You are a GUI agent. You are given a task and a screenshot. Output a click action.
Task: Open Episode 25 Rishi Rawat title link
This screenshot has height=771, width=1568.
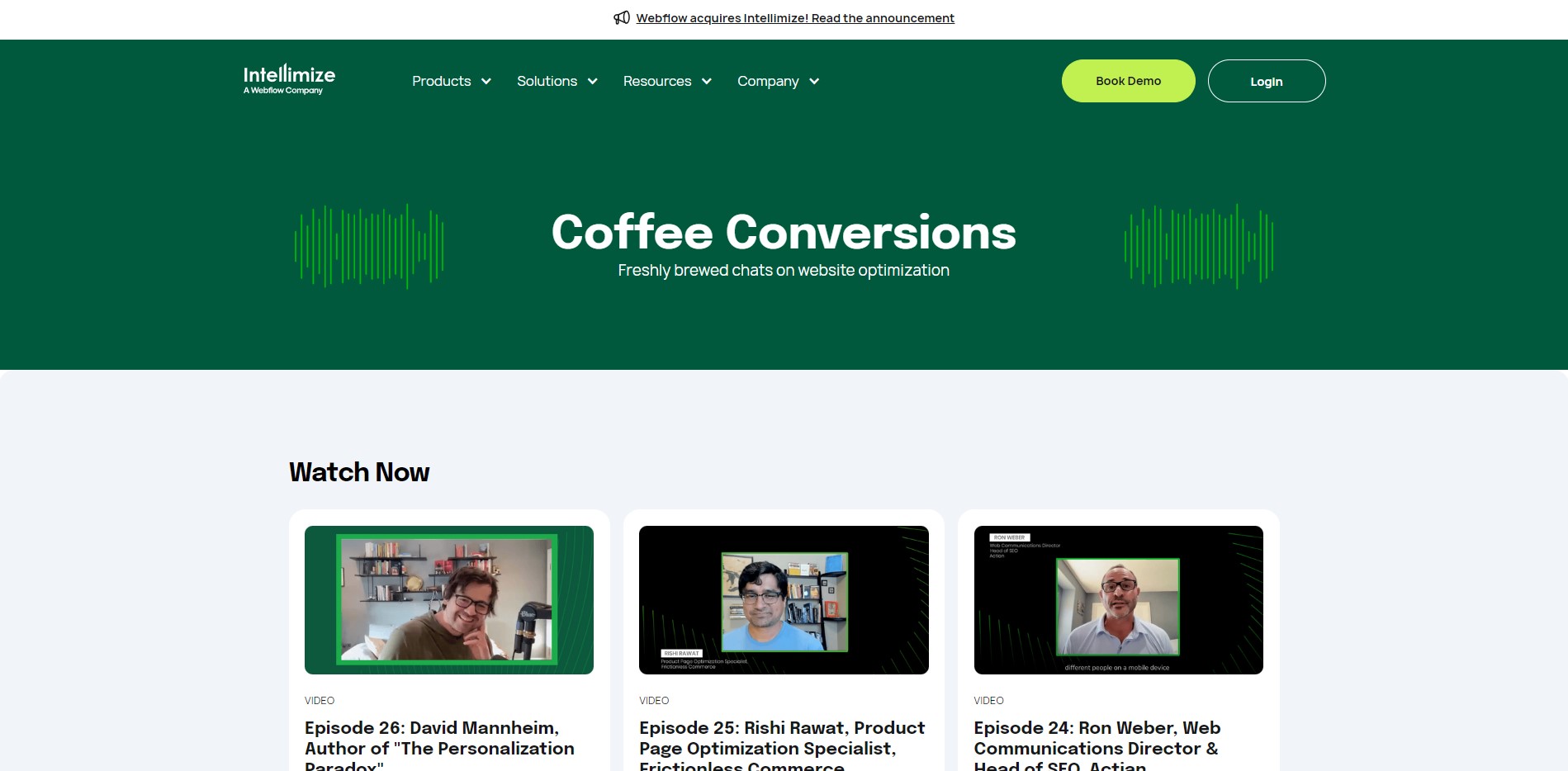(x=782, y=745)
